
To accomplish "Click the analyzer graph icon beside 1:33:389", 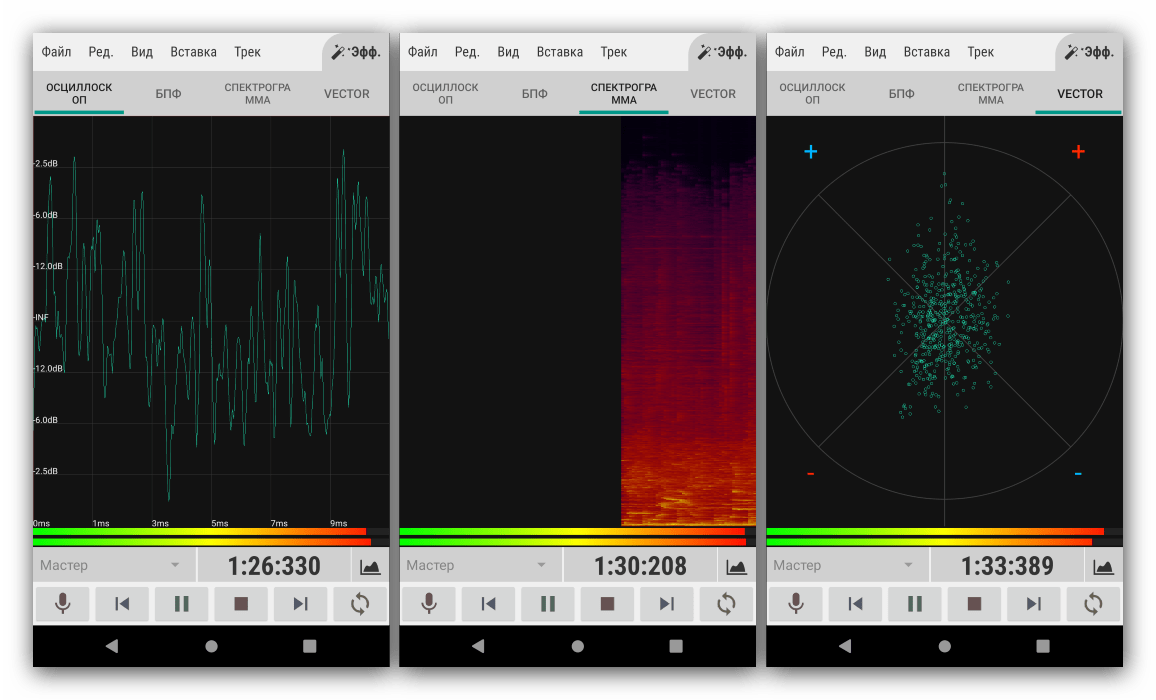I will (1103, 566).
